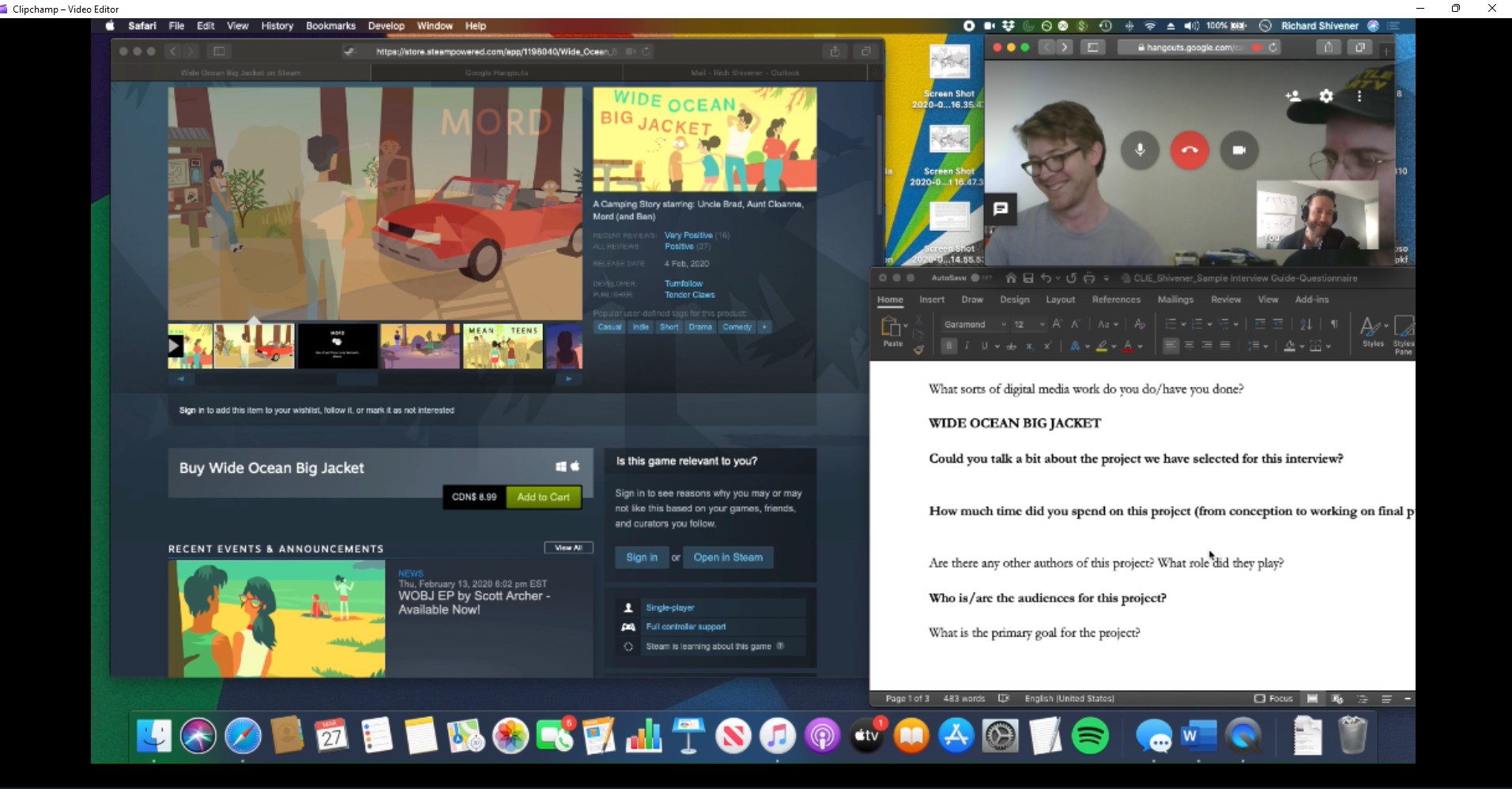1512x789 pixels.
Task: Open Spotify from the Dock
Action: tap(1090, 737)
